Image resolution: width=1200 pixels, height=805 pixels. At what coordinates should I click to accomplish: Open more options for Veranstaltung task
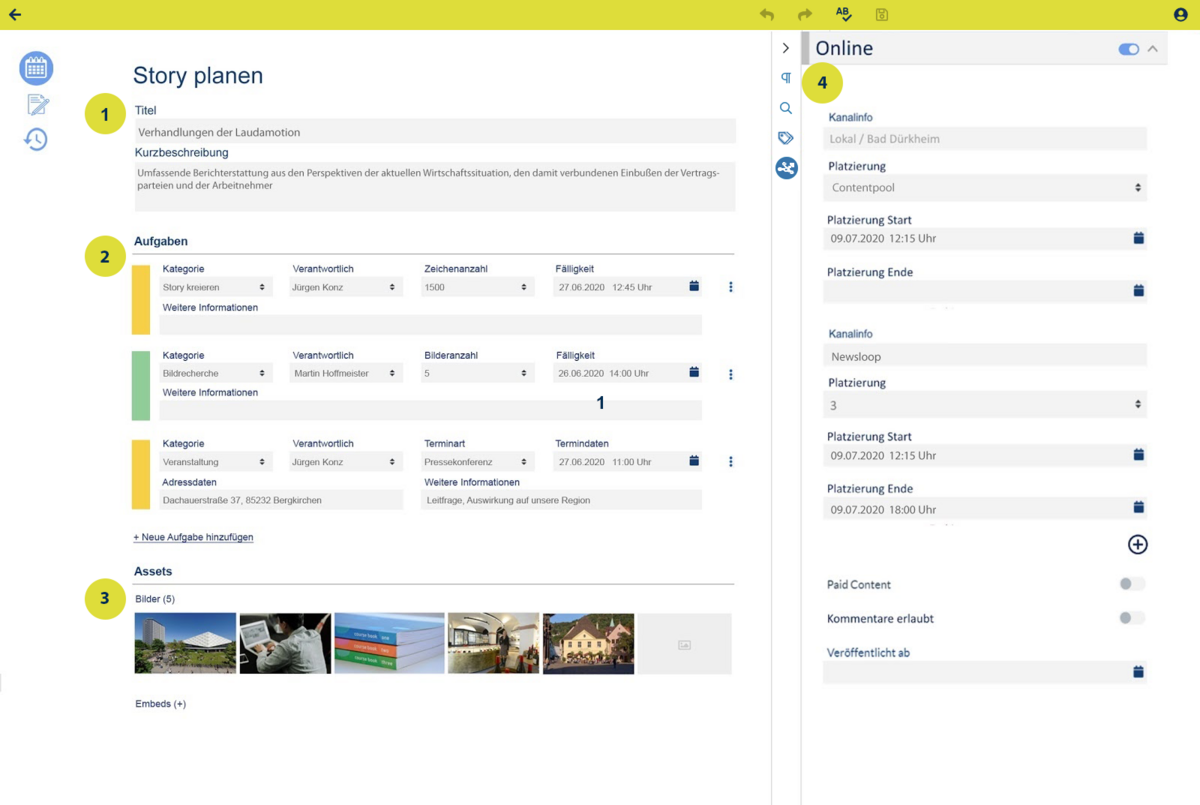[x=731, y=462]
